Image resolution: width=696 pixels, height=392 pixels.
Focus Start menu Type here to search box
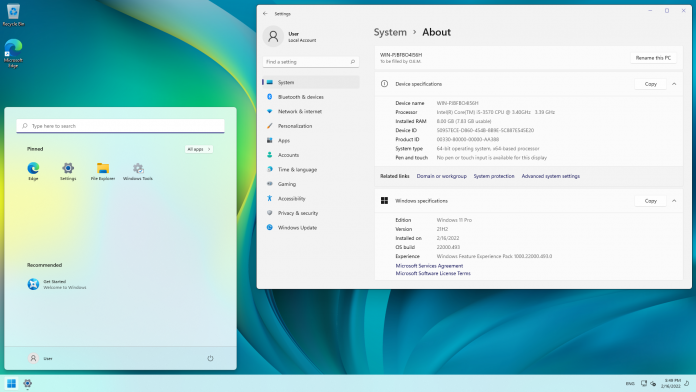[120, 126]
